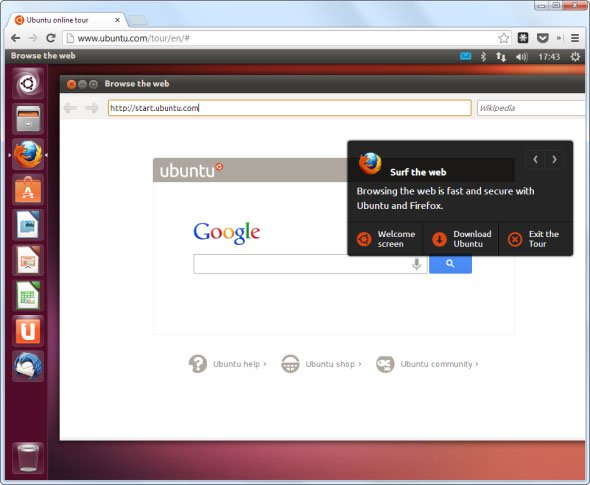This screenshot has width=590, height=485.
Task: Go to next tour step arrow
Action: (554, 159)
